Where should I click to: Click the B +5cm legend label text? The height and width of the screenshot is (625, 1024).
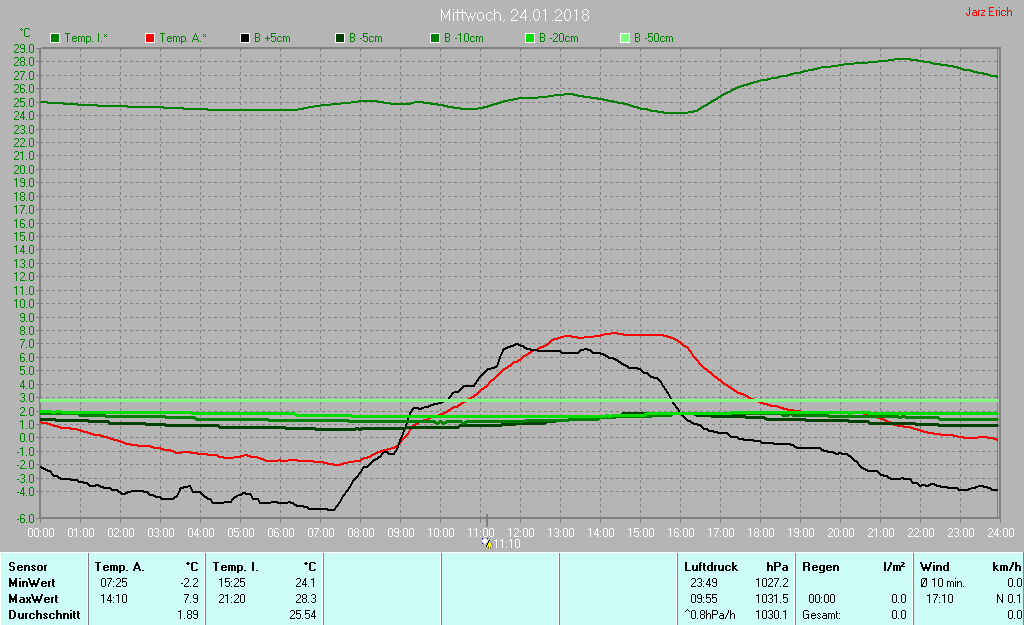pos(271,38)
